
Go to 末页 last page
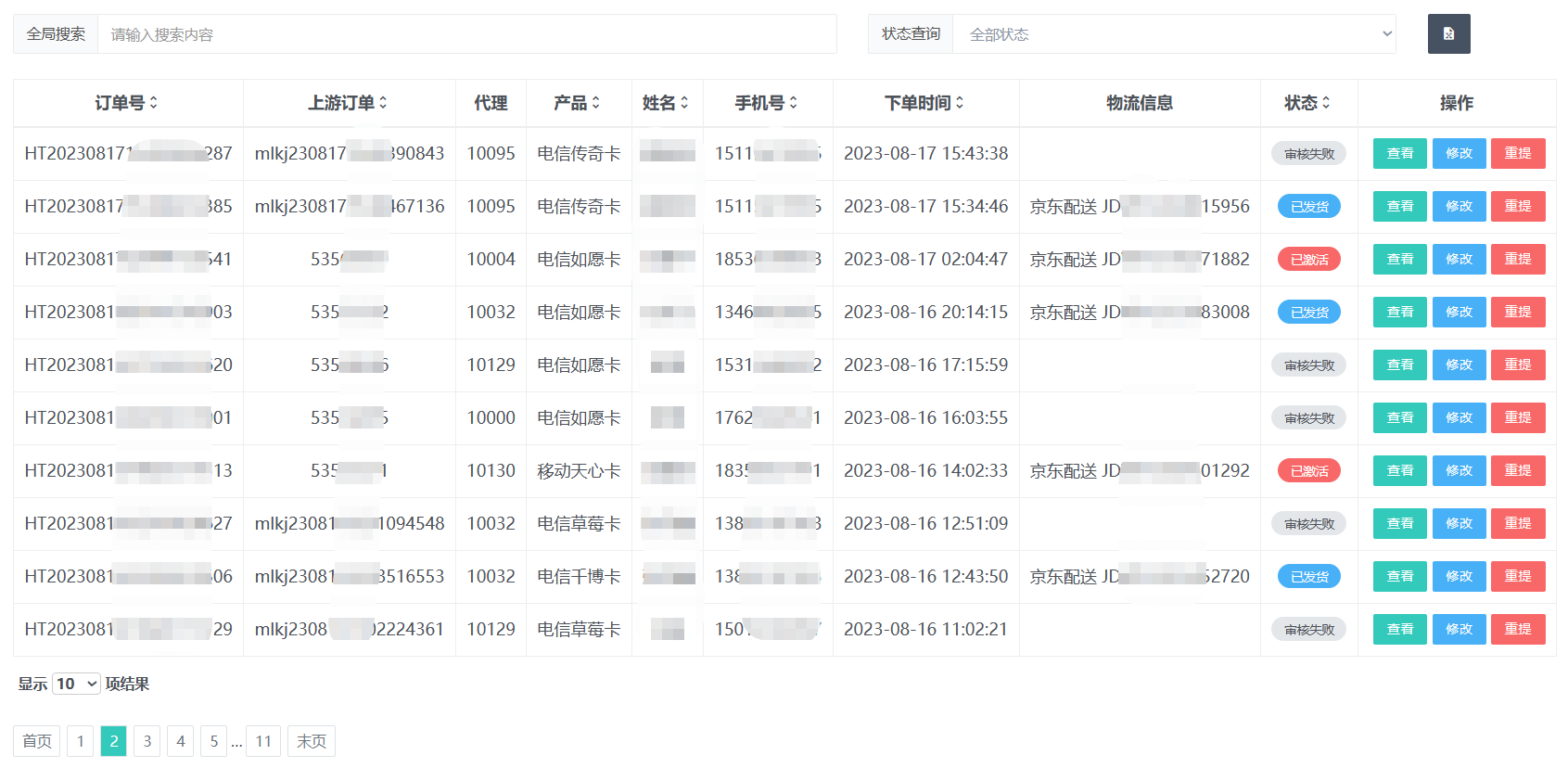click(312, 741)
